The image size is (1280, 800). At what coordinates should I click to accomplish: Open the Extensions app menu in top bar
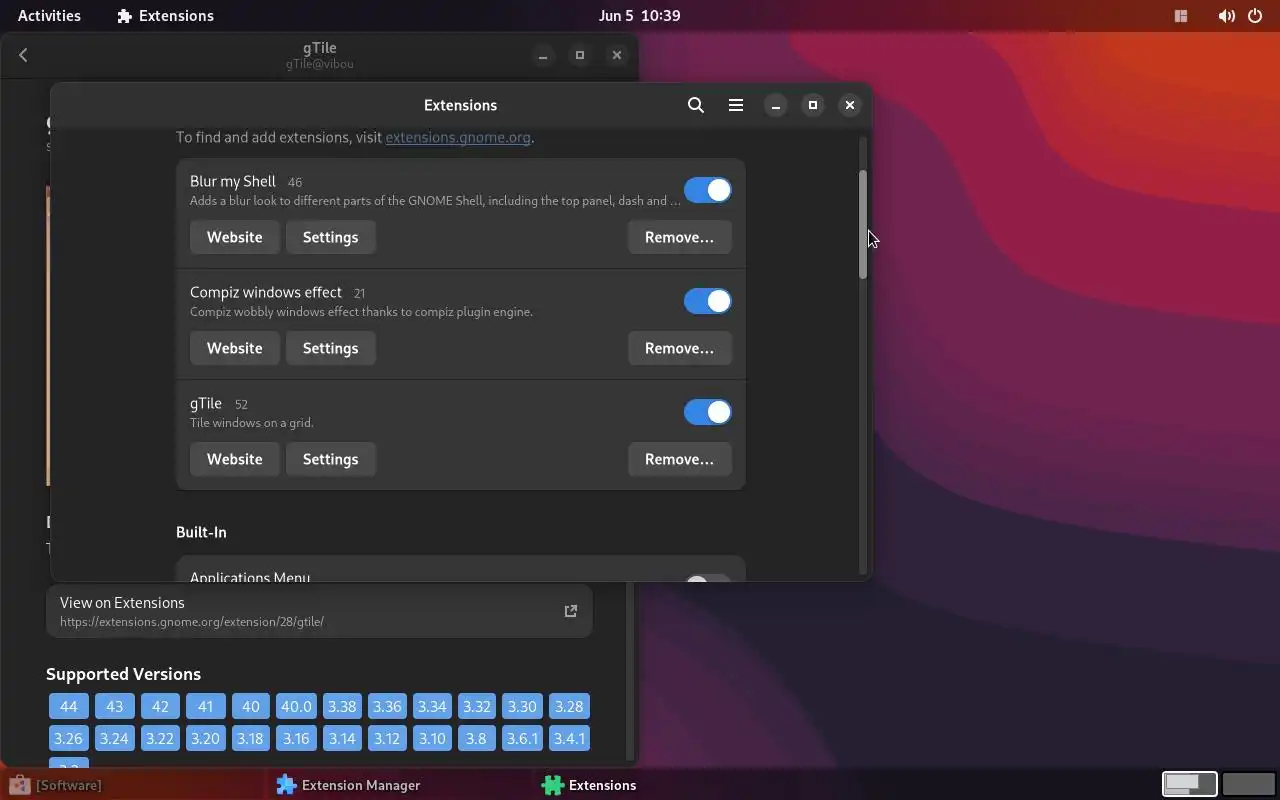[x=165, y=16]
